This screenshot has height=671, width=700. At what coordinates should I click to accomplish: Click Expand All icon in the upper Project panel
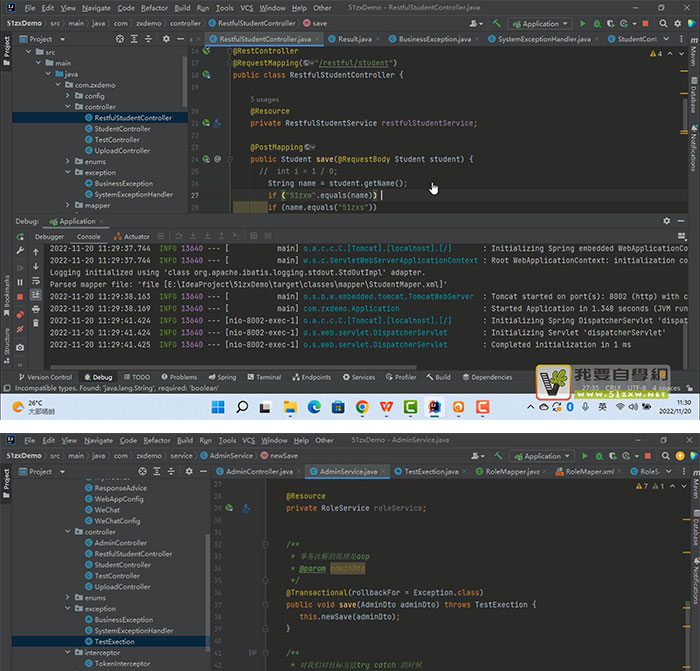tap(134, 39)
